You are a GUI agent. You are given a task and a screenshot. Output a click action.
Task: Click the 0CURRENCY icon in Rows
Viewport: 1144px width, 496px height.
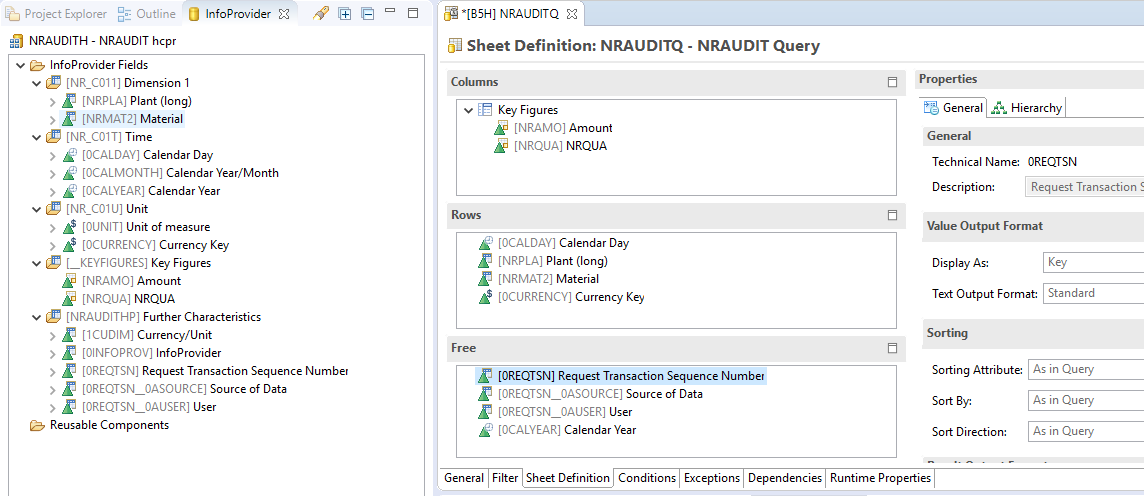486,297
